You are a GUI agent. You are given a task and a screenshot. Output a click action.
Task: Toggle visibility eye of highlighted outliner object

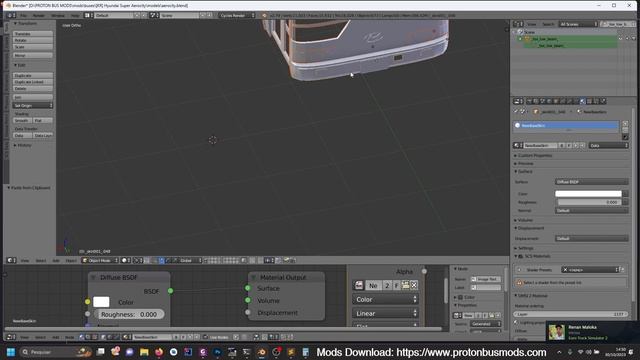620,39
